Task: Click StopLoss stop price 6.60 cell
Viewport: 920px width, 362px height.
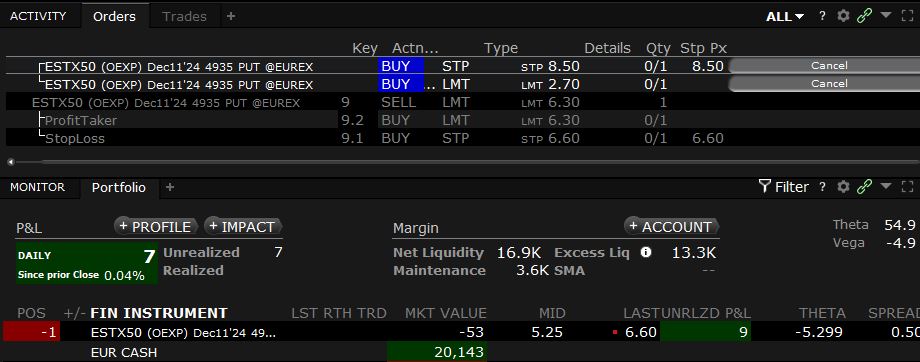Action: [x=708, y=138]
